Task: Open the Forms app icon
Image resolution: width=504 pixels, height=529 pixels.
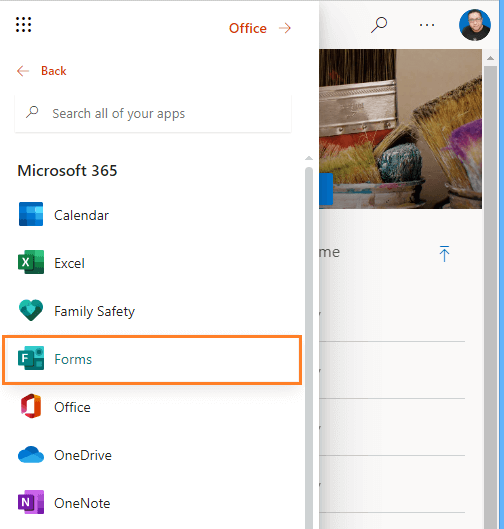Action: pyautogui.click(x=31, y=358)
